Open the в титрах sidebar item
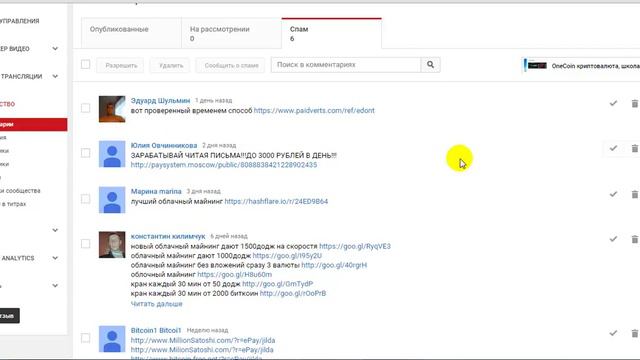Image resolution: width=640 pixels, height=360 pixels. 13,204
